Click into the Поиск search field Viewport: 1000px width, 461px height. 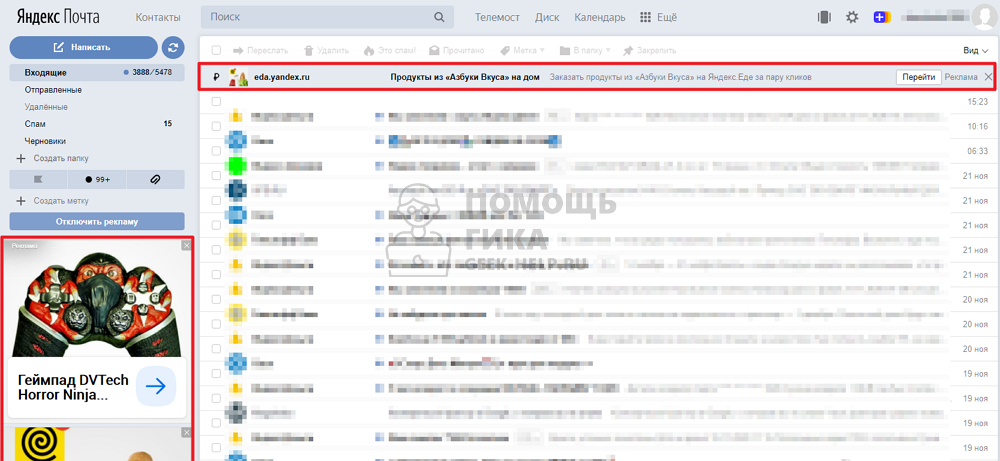315,17
